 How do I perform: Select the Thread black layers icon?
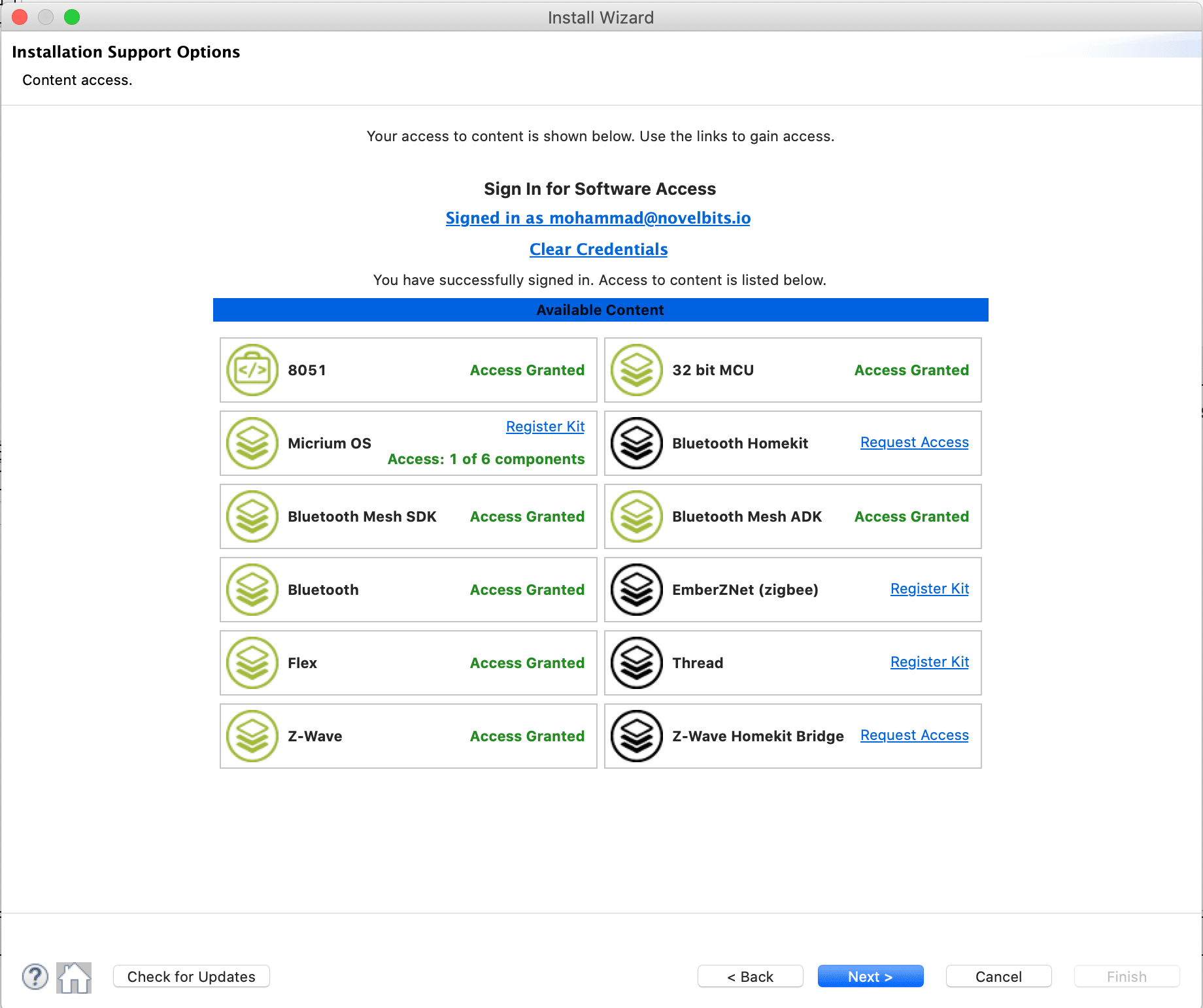tap(636, 662)
